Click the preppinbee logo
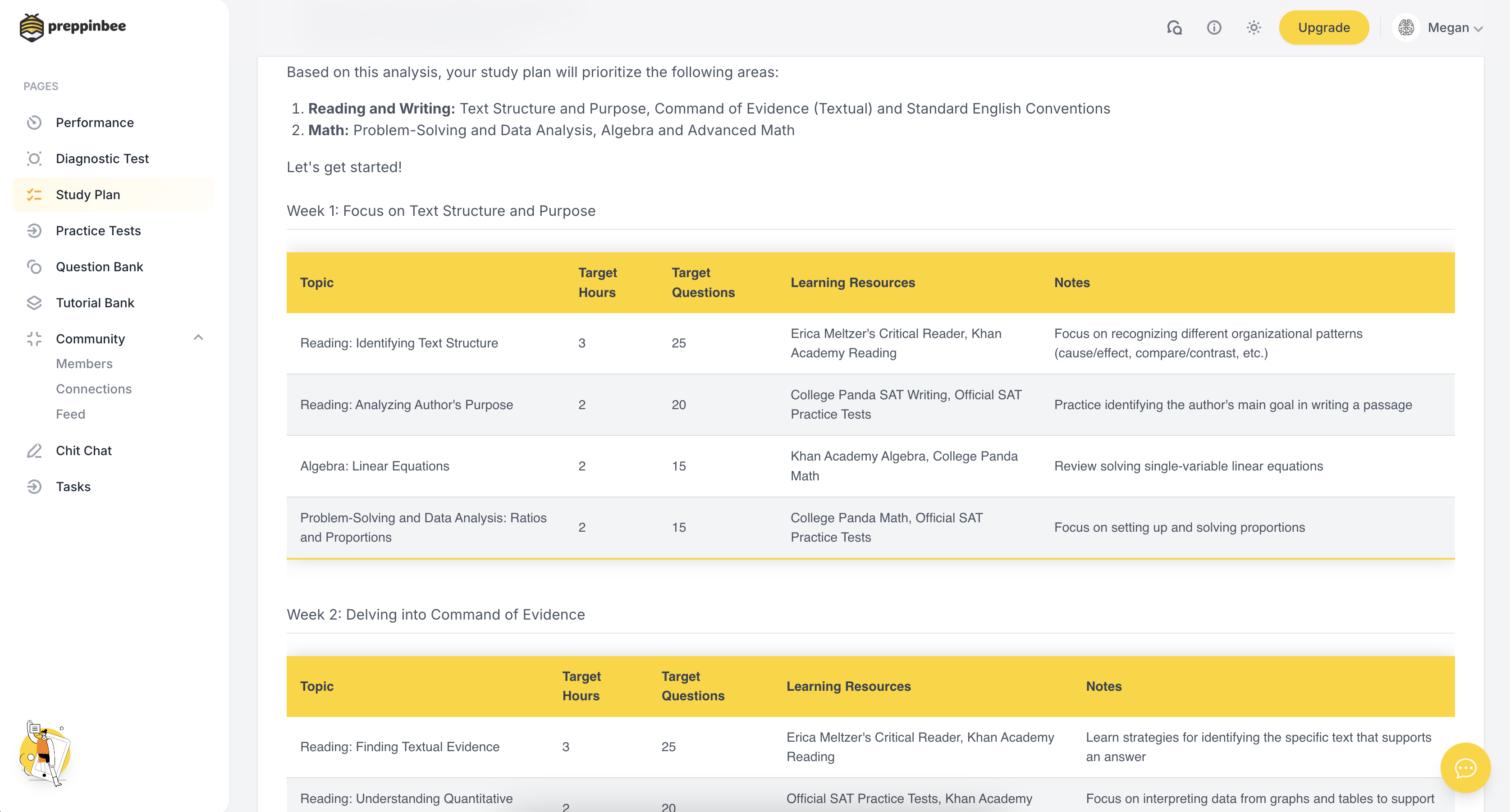The image size is (1510, 812). coord(73,27)
